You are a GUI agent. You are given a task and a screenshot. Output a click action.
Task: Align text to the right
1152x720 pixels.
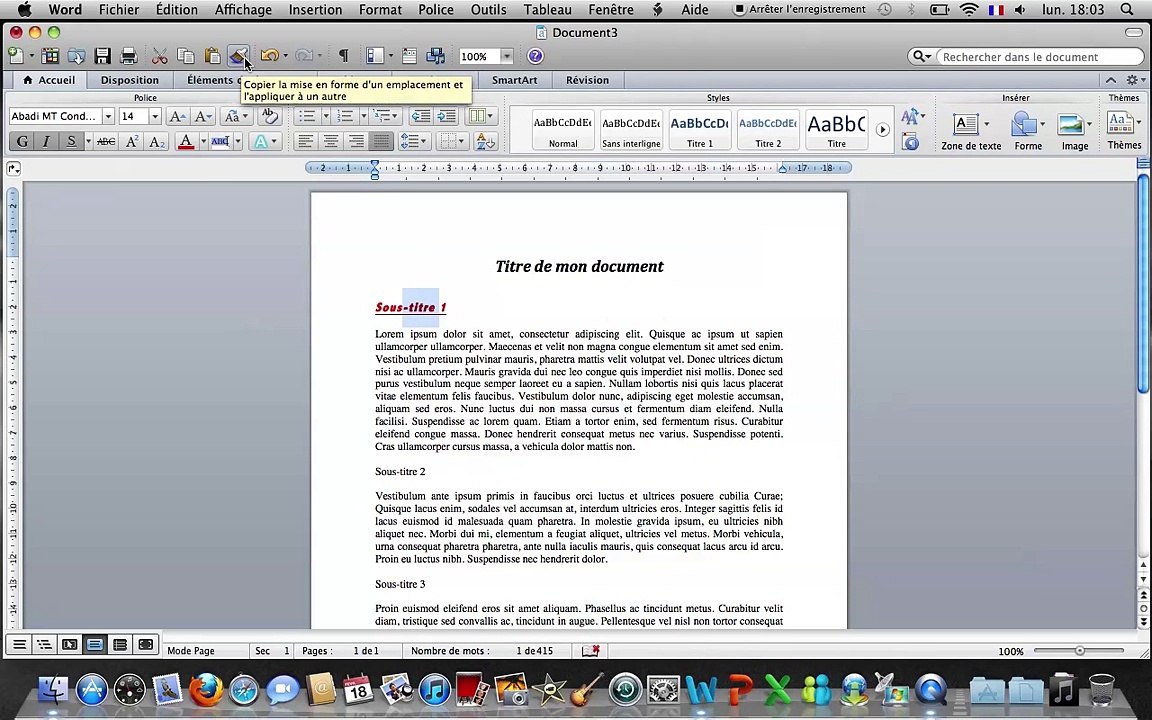356,141
